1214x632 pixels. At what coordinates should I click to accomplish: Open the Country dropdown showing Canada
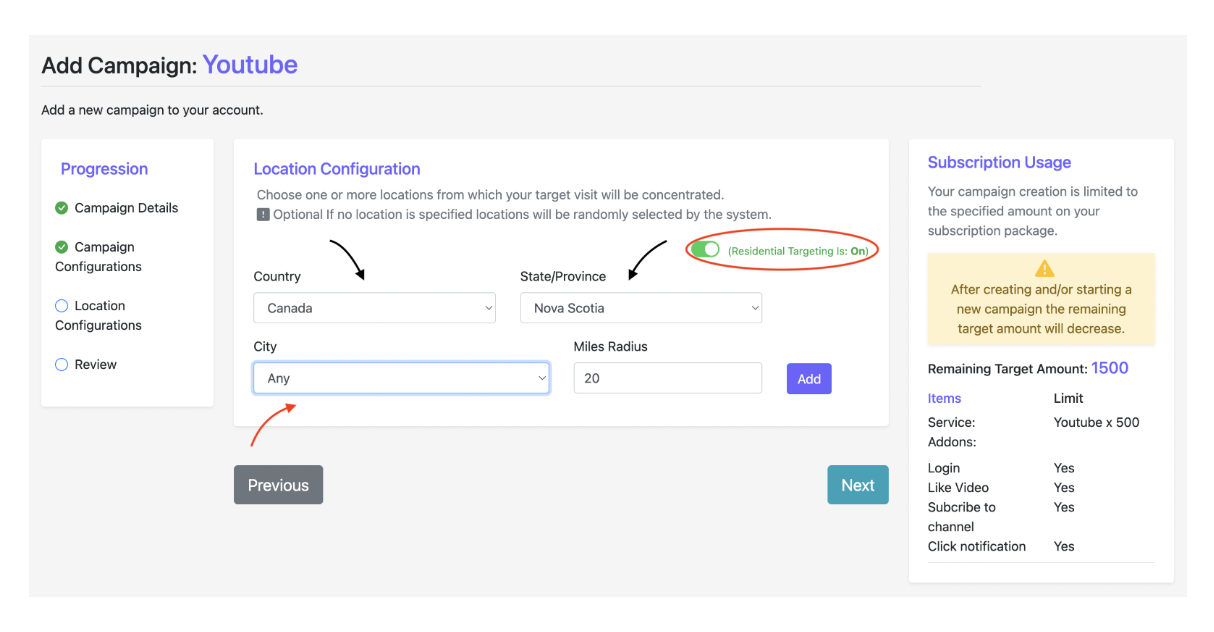point(375,308)
